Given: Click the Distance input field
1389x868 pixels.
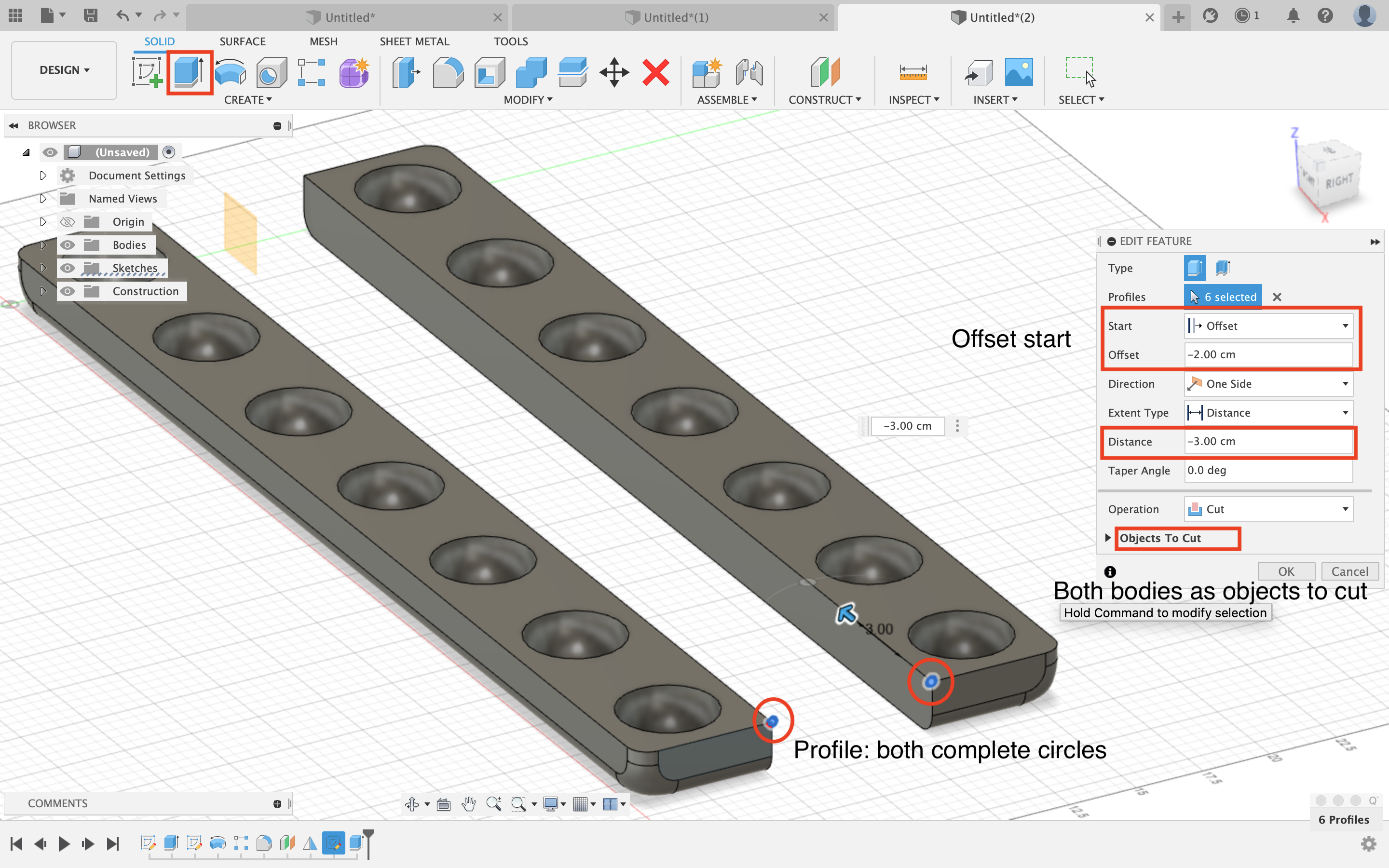Looking at the screenshot, I should [1267, 441].
